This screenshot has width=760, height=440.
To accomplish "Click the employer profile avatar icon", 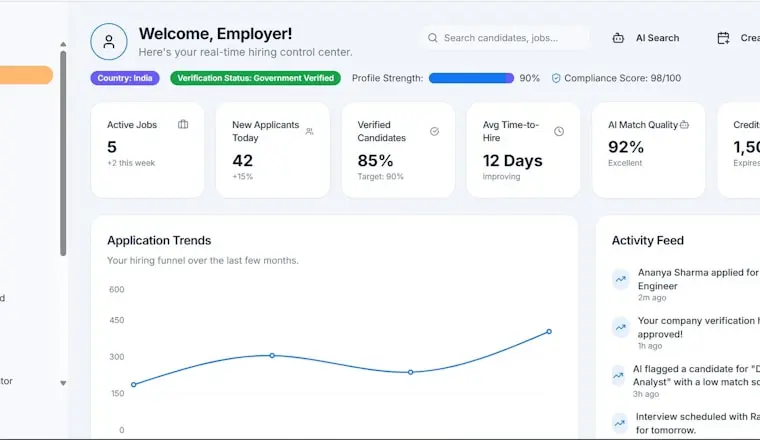I will pyautogui.click(x=109, y=42).
